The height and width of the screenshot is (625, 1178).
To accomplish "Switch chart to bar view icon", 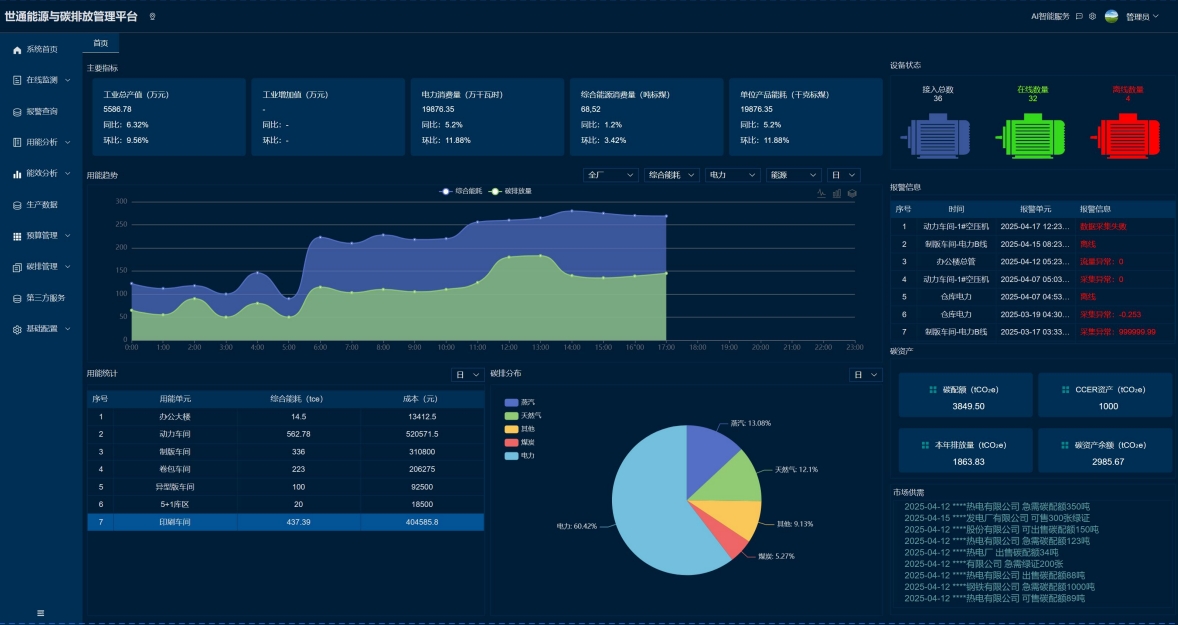I will [837, 193].
